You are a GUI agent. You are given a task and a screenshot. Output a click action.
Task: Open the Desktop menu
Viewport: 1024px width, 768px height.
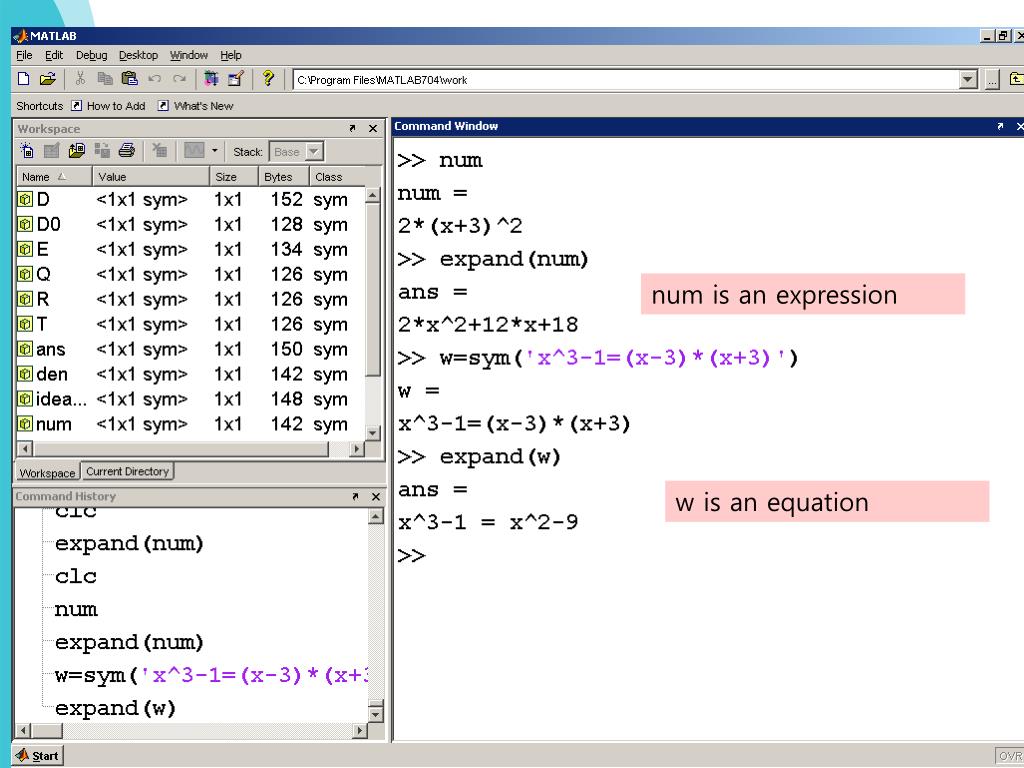138,56
